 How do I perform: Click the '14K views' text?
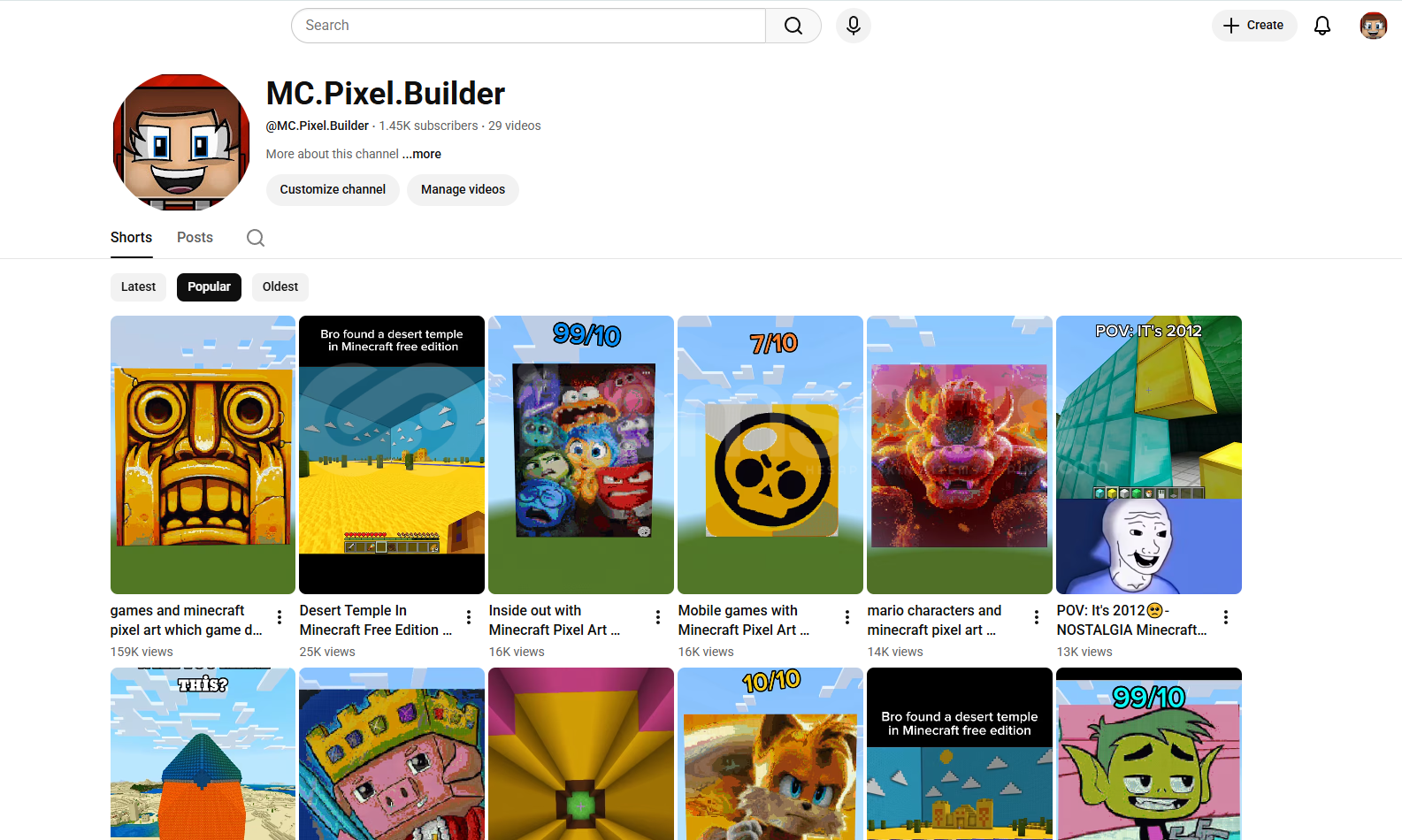pos(895,652)
